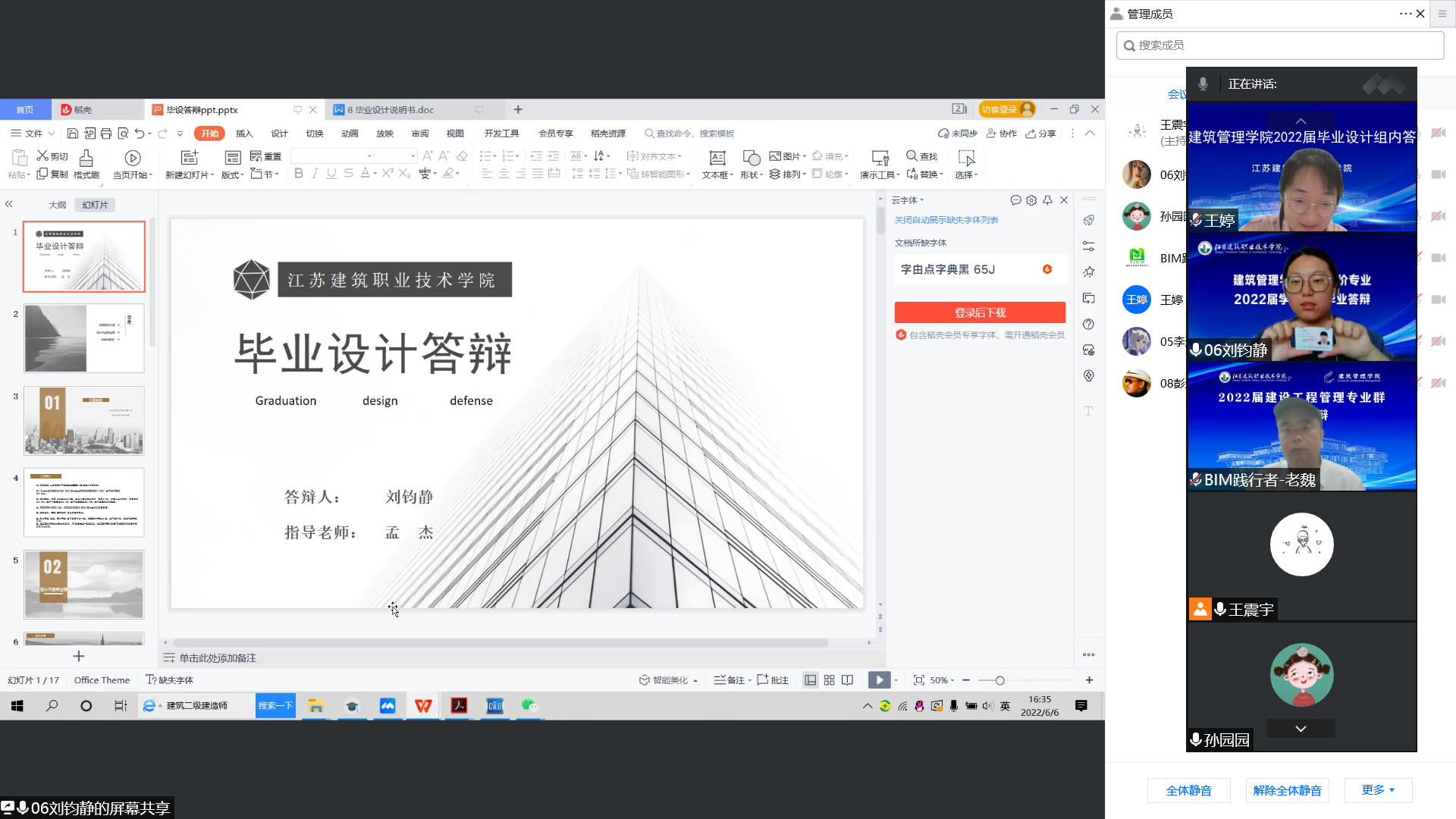This screenshot has width=1456, height=819.
Task: Switch to slide sorter grid view
Action: tap(829, 680)
